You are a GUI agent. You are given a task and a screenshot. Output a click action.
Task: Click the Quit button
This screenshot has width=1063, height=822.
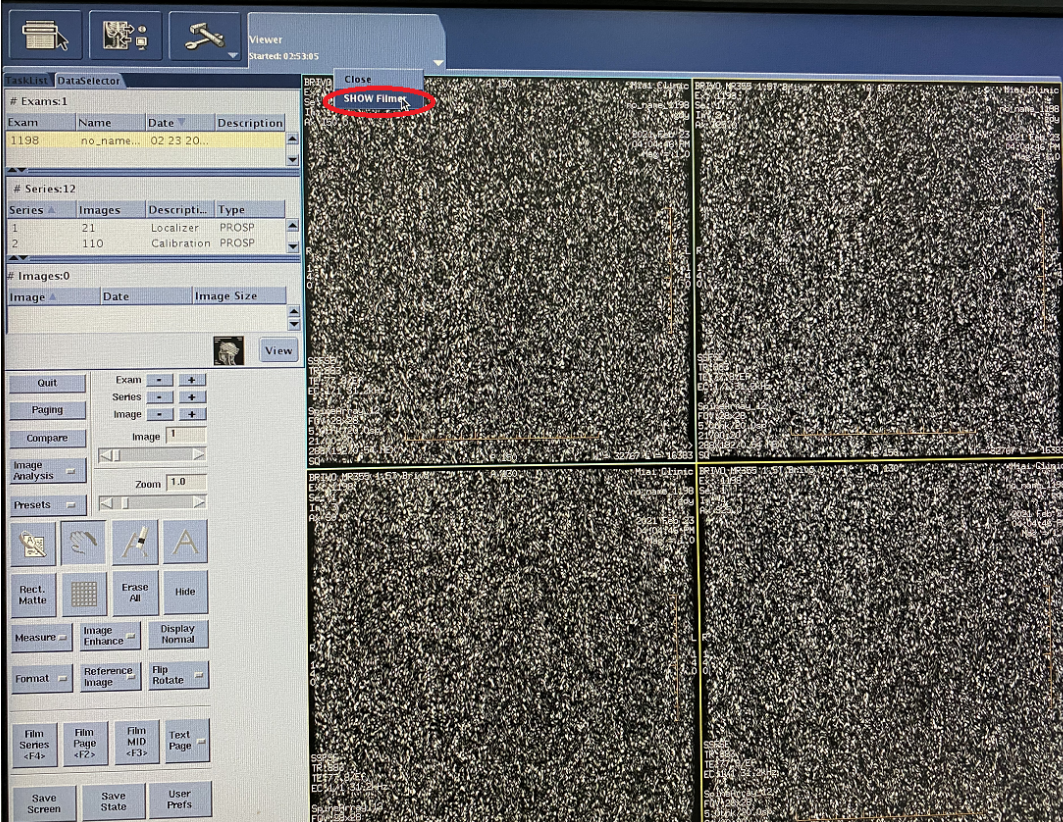pyautogui.click(x=47, y=383)
